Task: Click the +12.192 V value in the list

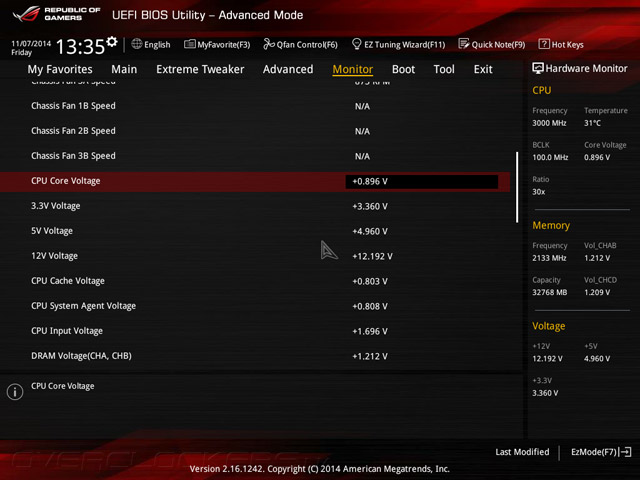Action: pyautogui.click(x=372, y=256)
